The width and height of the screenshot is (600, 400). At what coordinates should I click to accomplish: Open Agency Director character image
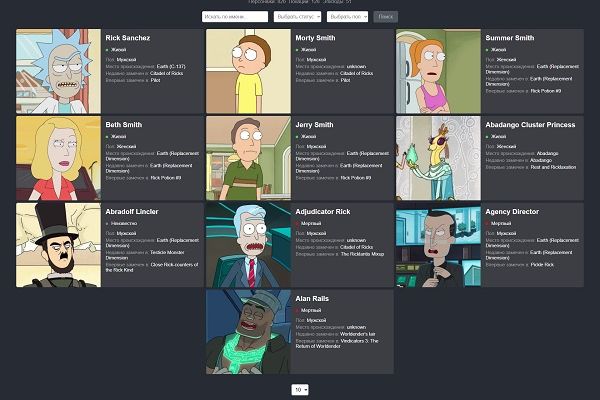point(438,245)
